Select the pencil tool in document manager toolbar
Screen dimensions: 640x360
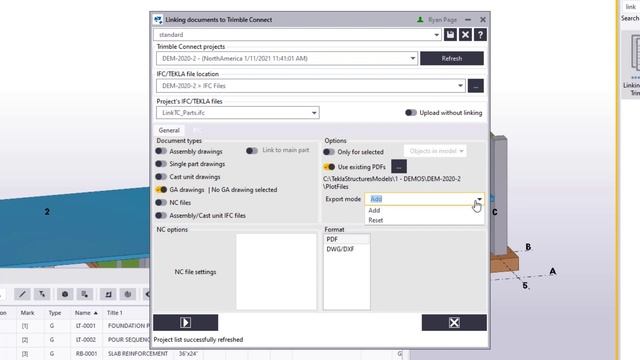(22, 294)
